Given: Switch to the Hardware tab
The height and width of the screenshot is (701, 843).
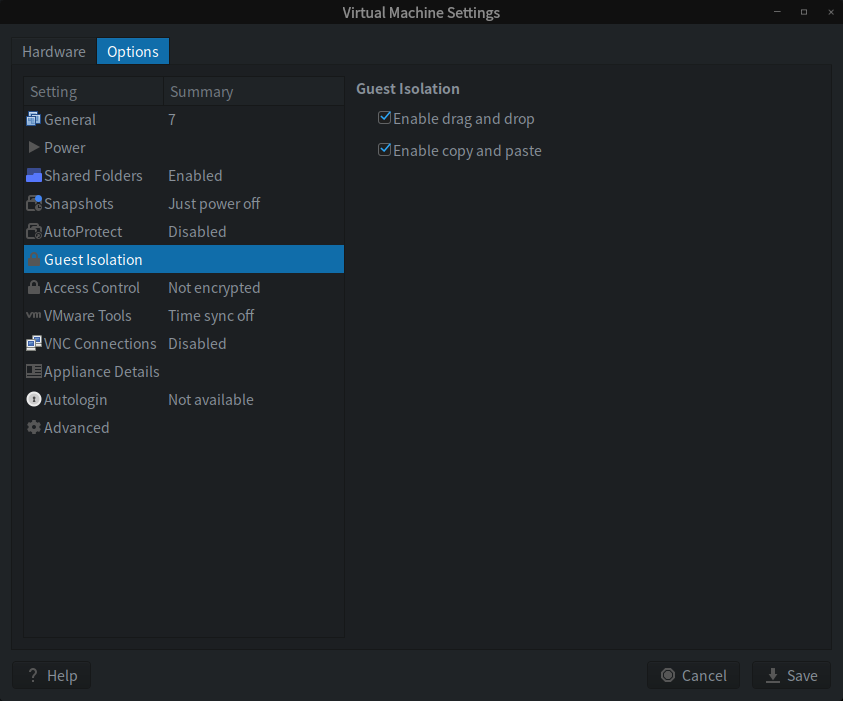Looking at the screenshot, I should pos(54,52).
